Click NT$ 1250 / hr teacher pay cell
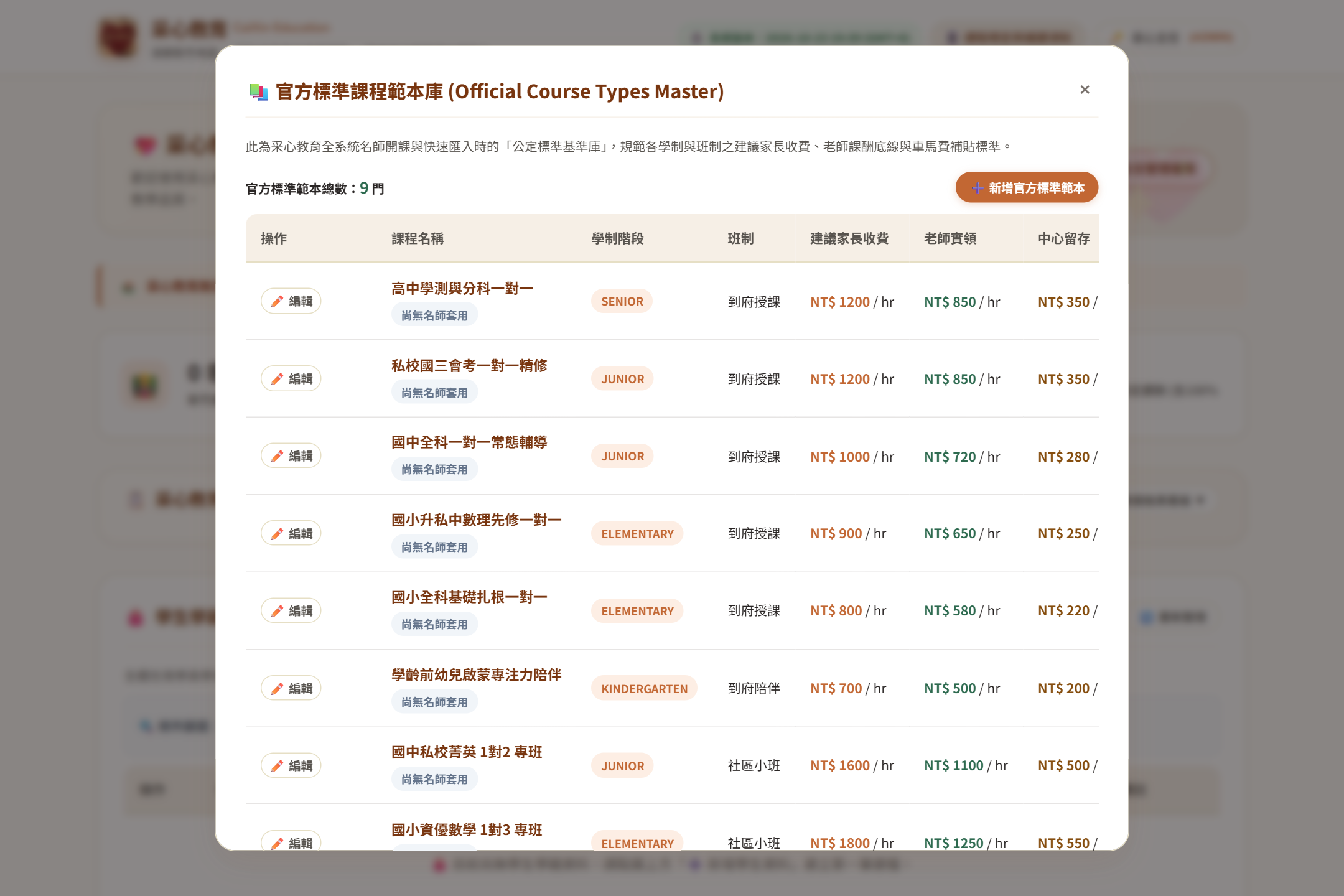The image size is (1344, 896). point(966,842)
